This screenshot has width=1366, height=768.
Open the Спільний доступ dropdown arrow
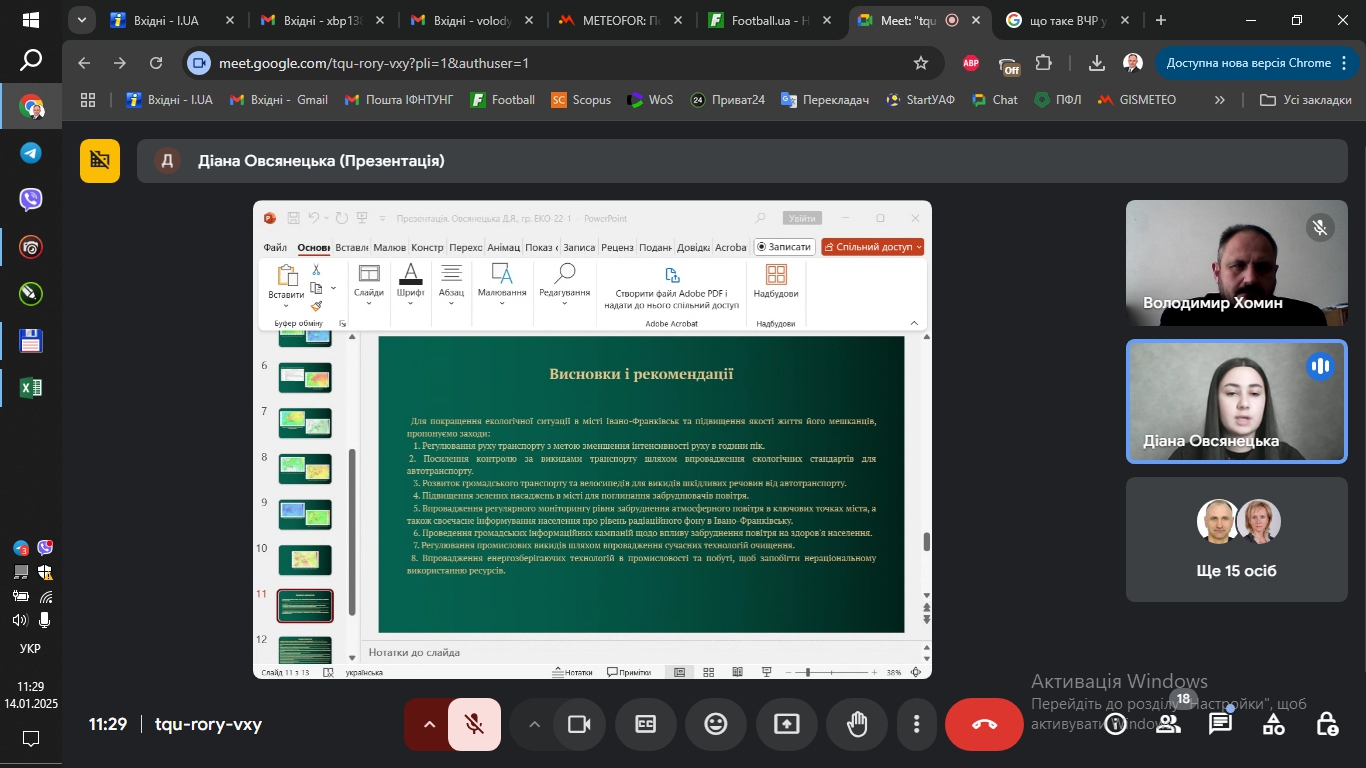coord(916,247)
